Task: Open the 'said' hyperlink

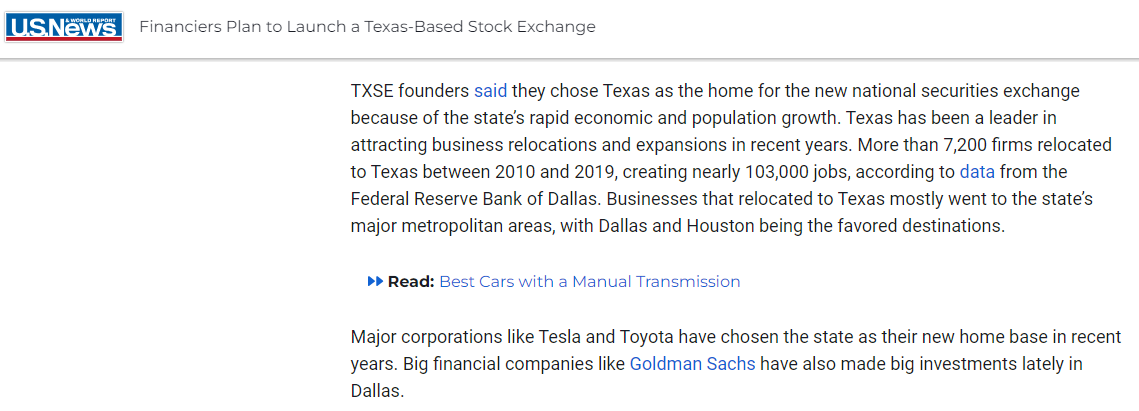Action: 490,91
